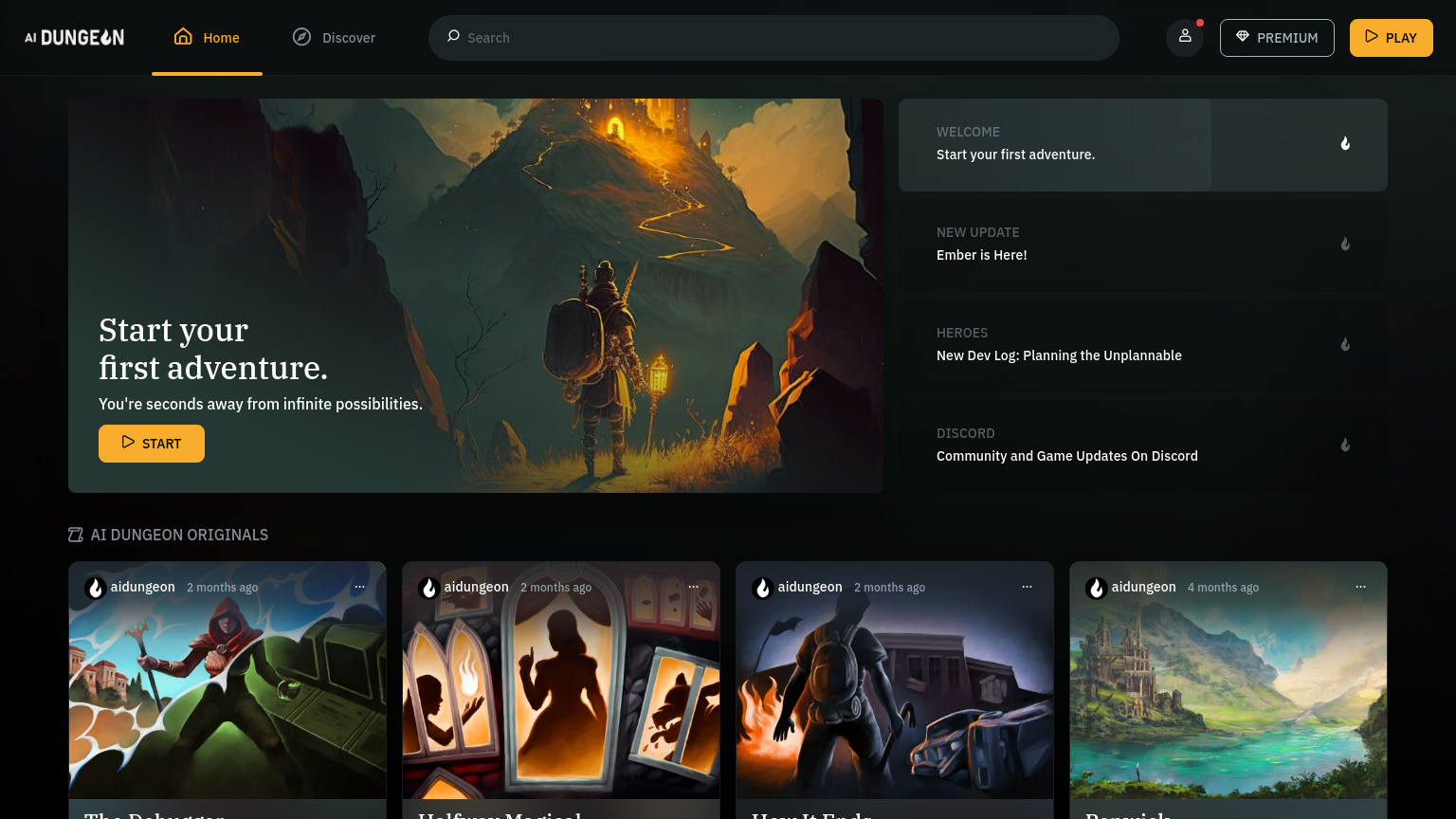Click the flame icon beside Ember is Here
The height and width of the screenshot is (819, 1456).
[1344, 245]
